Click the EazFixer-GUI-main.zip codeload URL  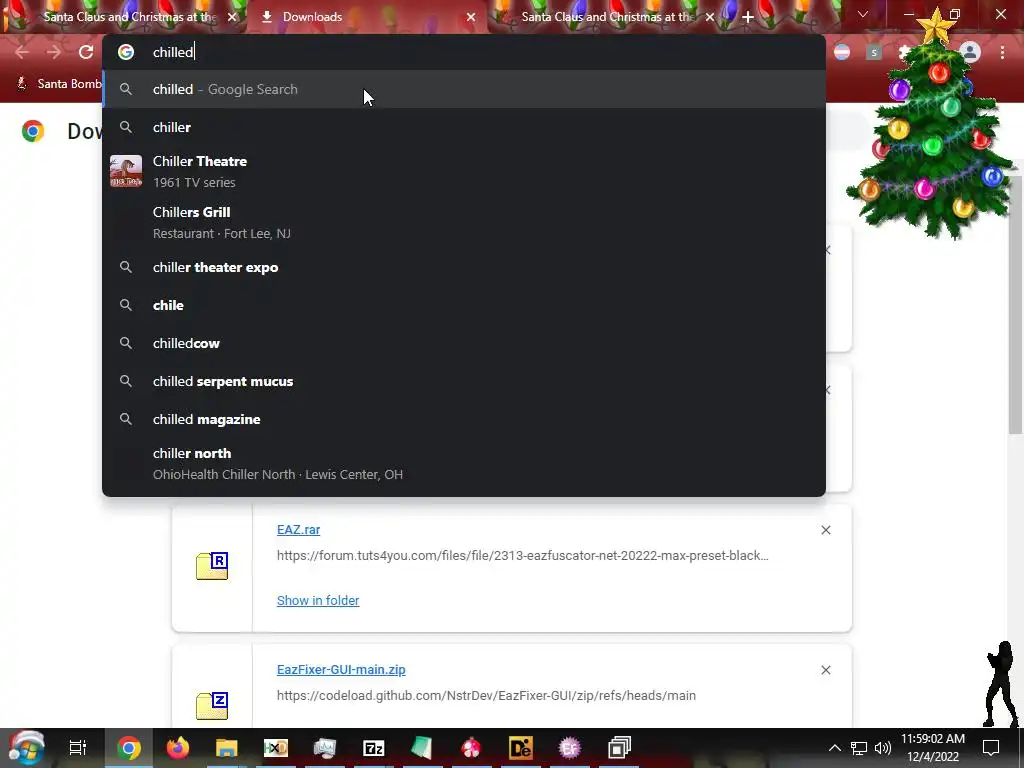tap(486, 696)
